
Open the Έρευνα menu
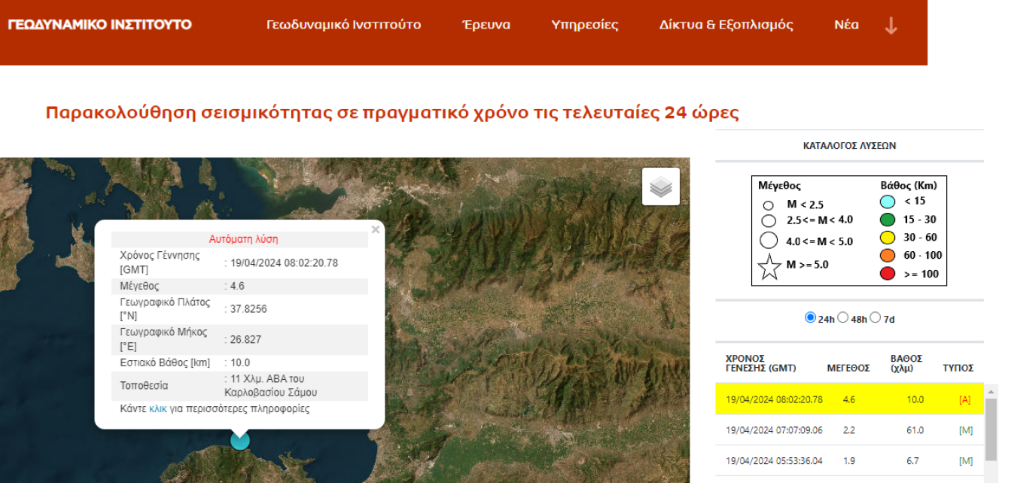(x=486, y=25)
